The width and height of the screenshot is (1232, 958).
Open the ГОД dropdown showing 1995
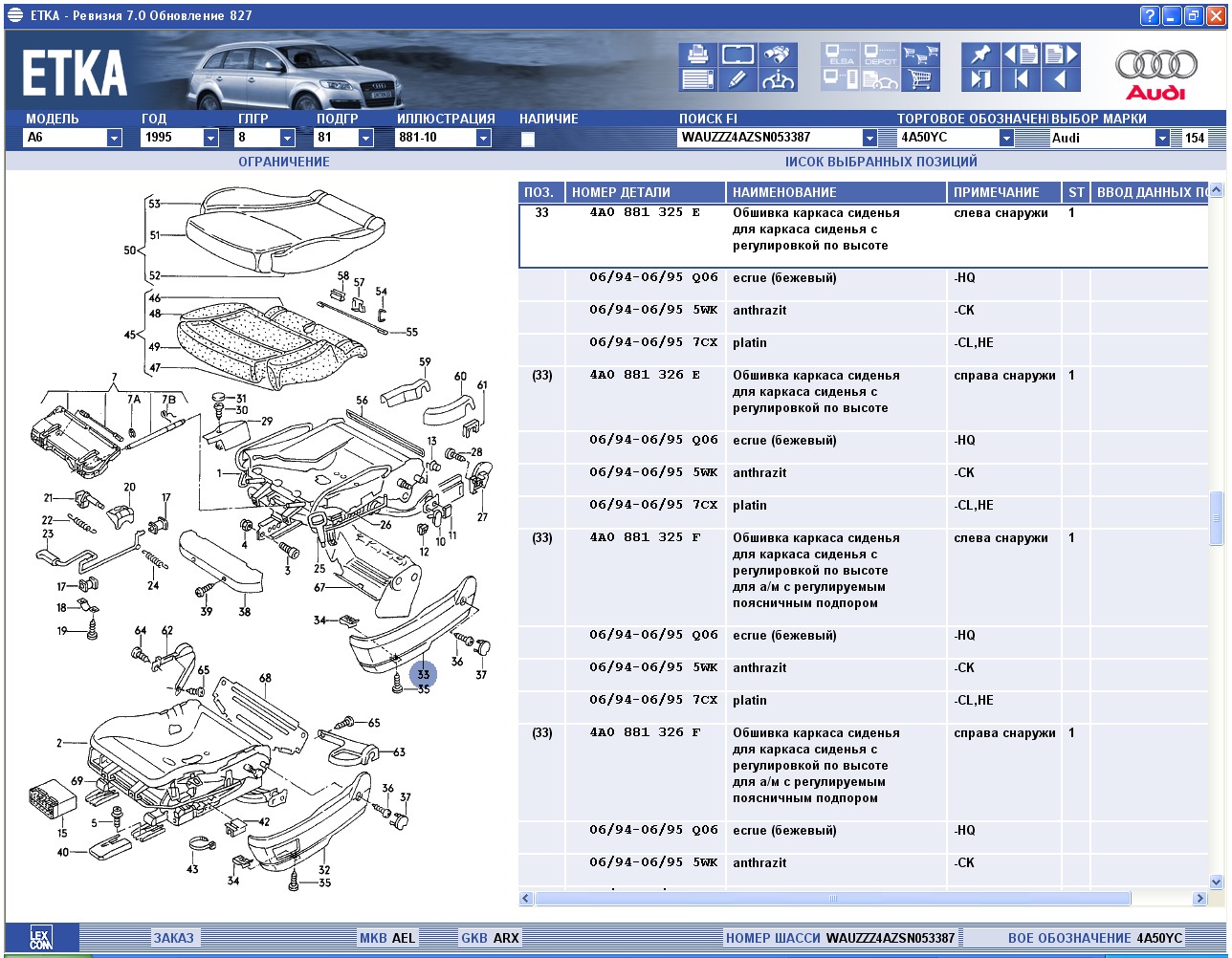(210, 138)
